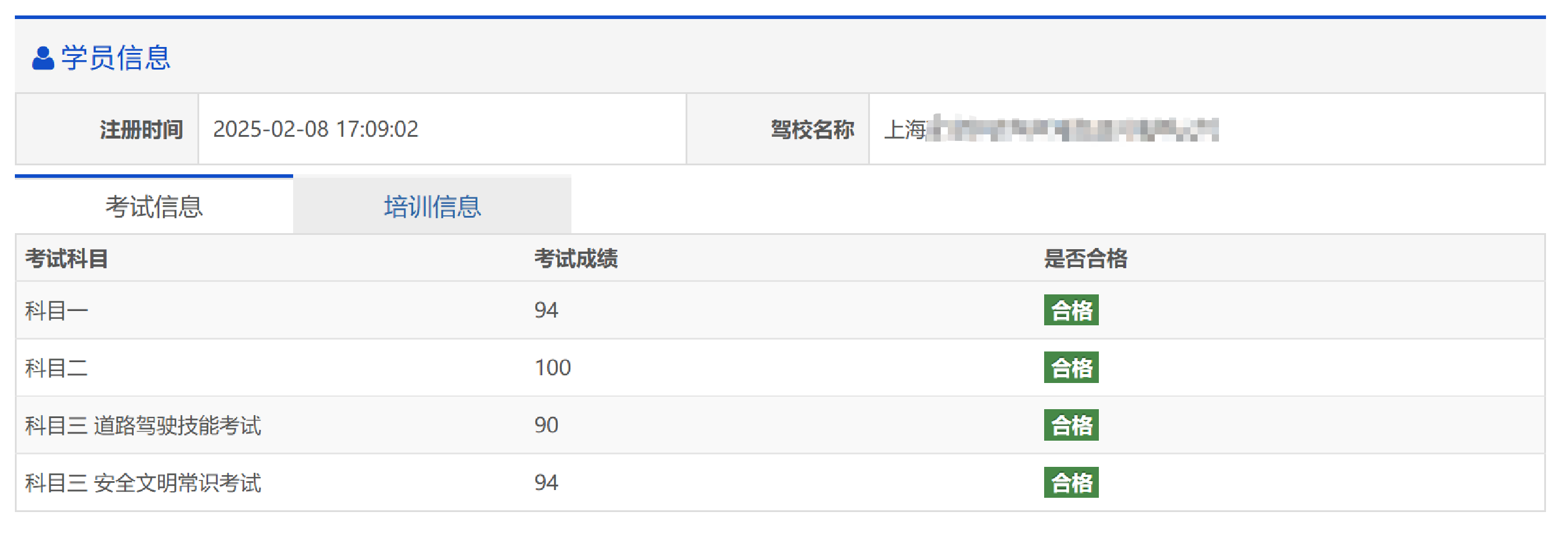
Task: Click 科目三 道路驾驶技能考试 subject text
Action: point(143,426)
